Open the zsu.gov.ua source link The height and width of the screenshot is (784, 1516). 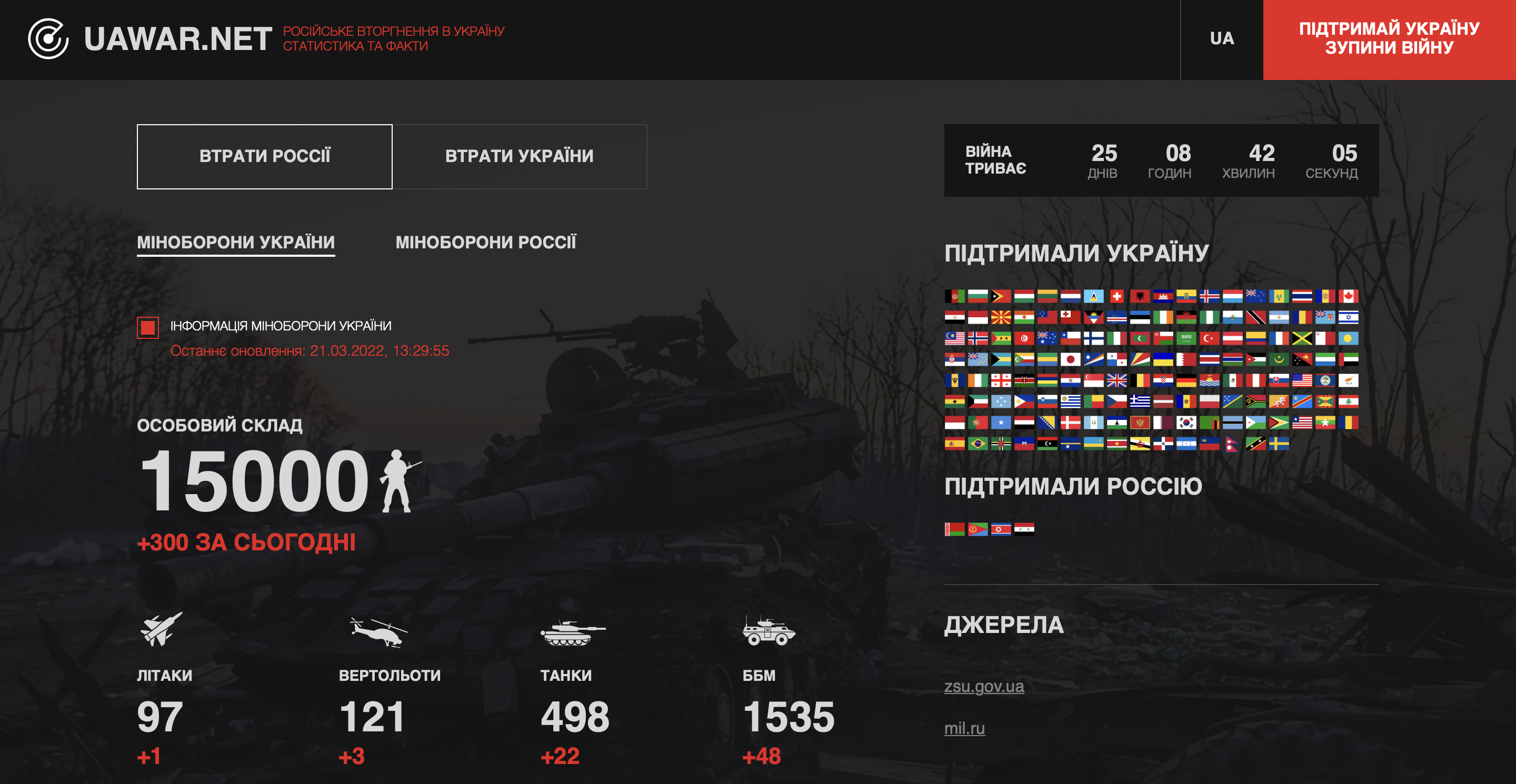pos(983,686)
